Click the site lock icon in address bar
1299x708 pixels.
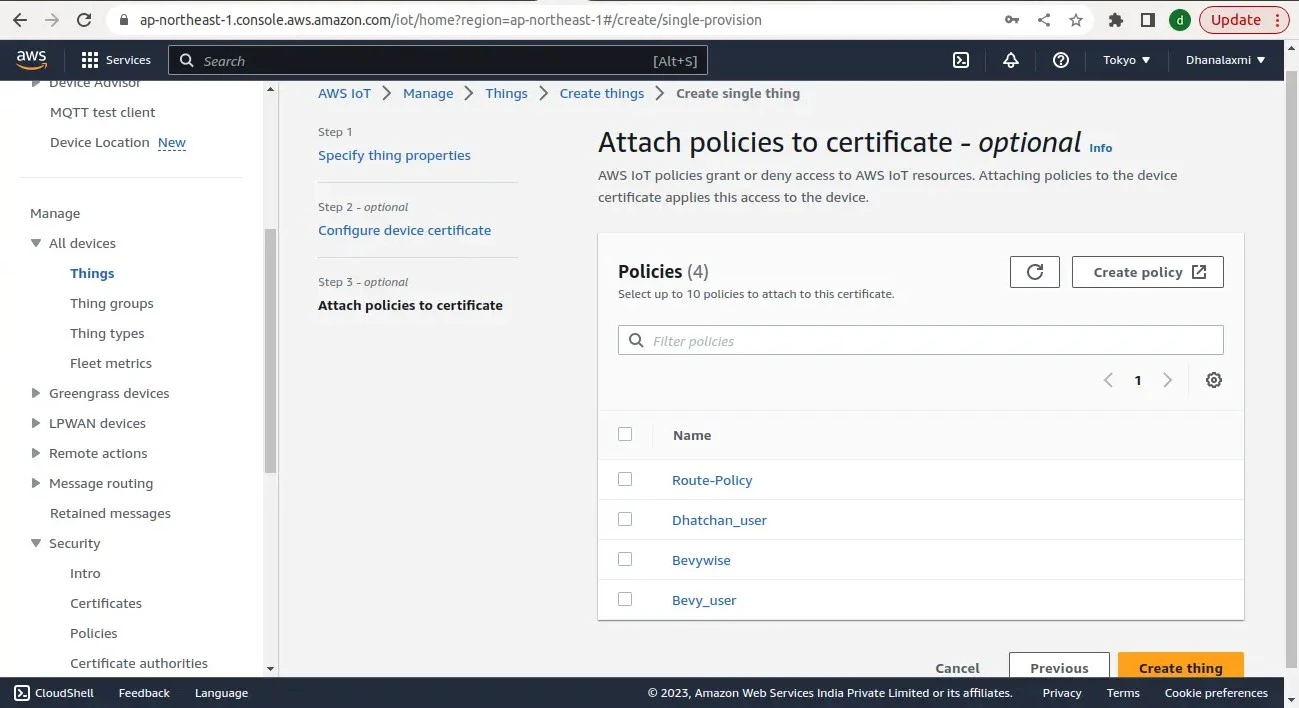[124, 20]
